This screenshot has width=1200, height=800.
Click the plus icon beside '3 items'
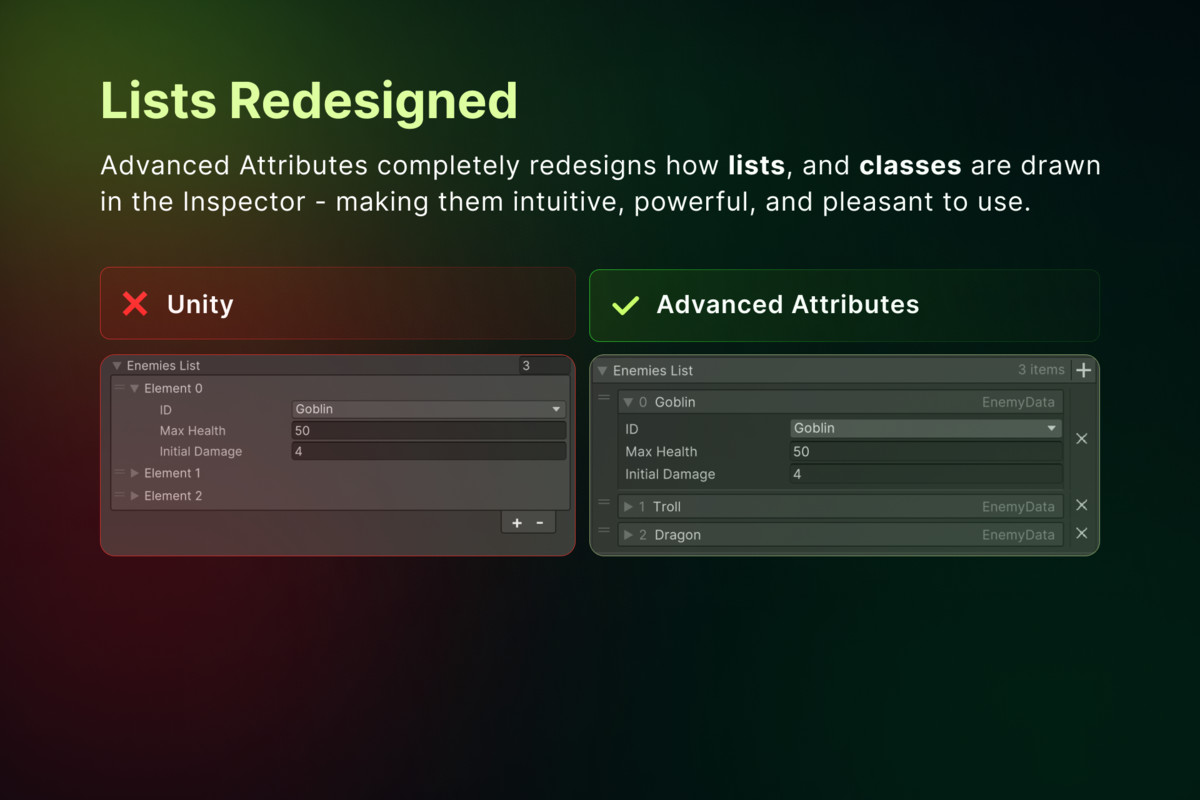click(x=1083, y=371)
